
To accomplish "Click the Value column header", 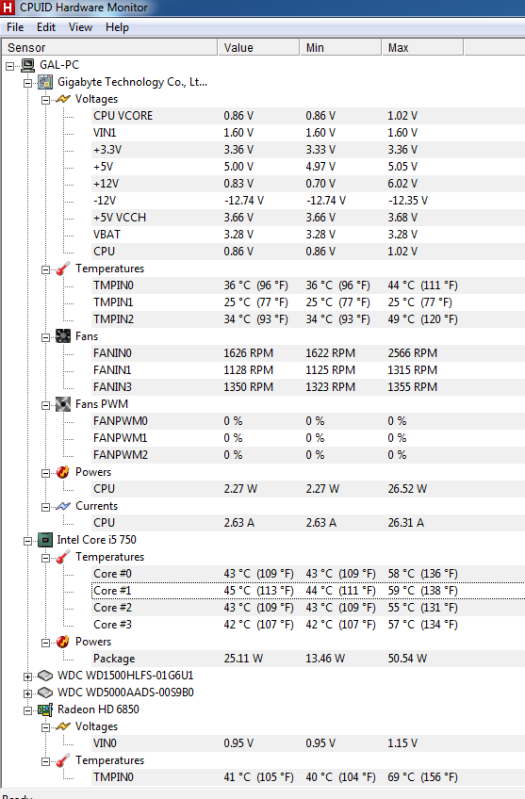I will coord(258,47).
